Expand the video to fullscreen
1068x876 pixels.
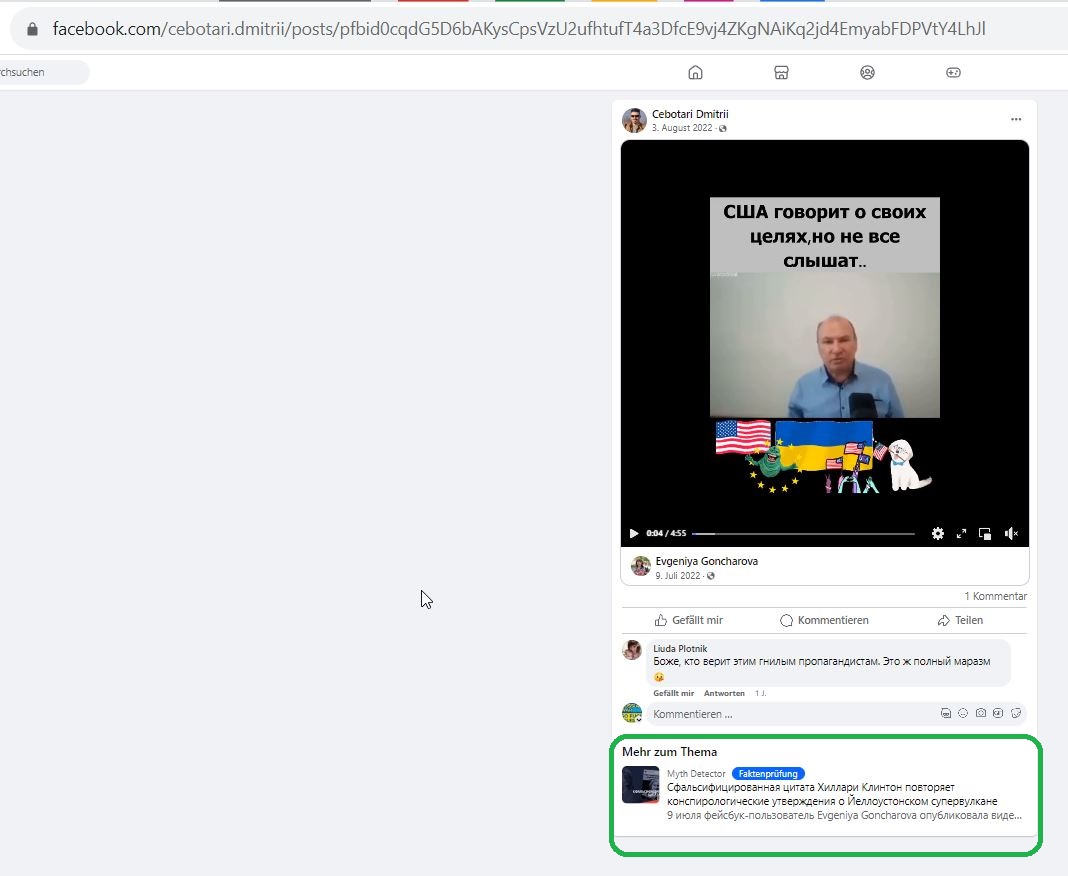click(961, 533)
